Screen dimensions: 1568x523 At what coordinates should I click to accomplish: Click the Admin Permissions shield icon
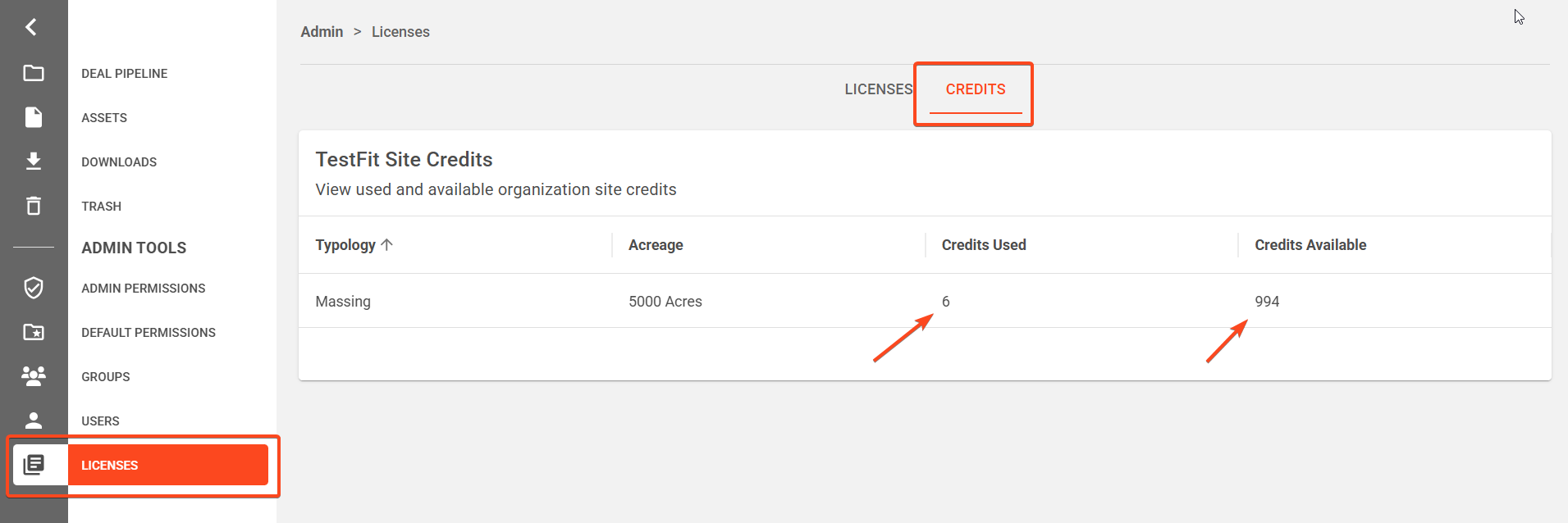(x=34, y=288)
